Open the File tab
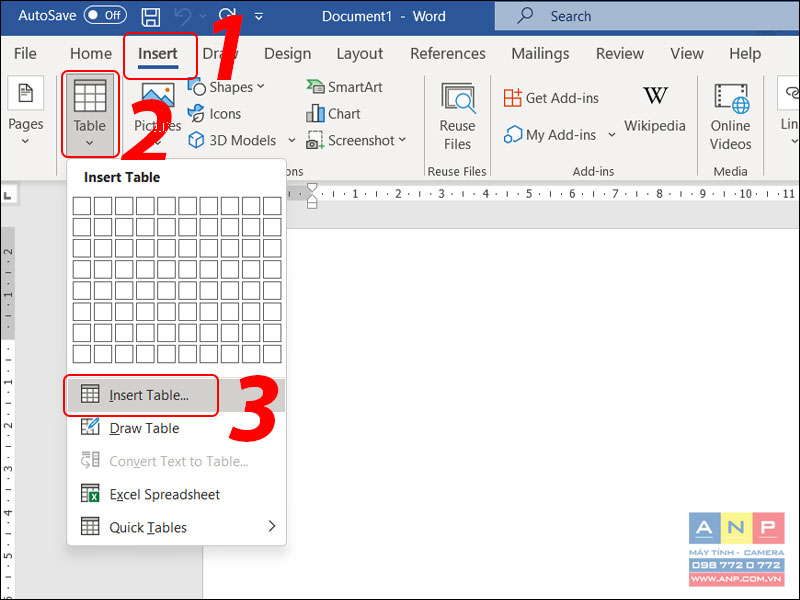Viewport: 800px width, 600px height. pyautogui.click(x=25, y=54)
